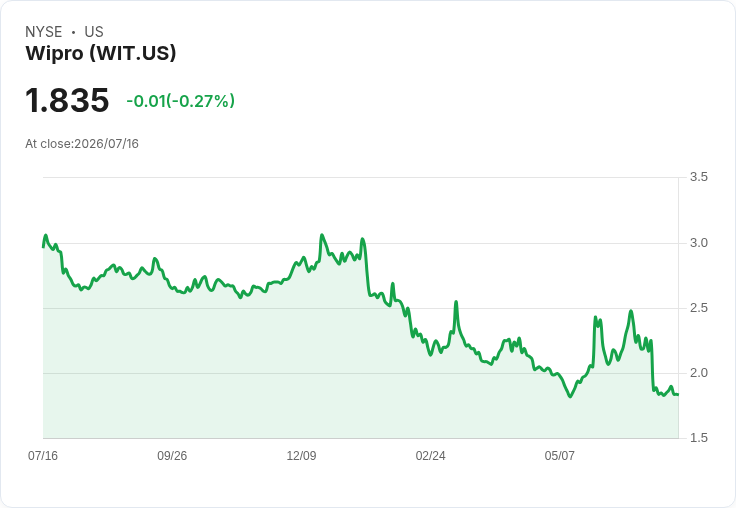Select the 12/09 date on x-axis
The height and width of the screenshot is (508, 736).
(301, 455)
